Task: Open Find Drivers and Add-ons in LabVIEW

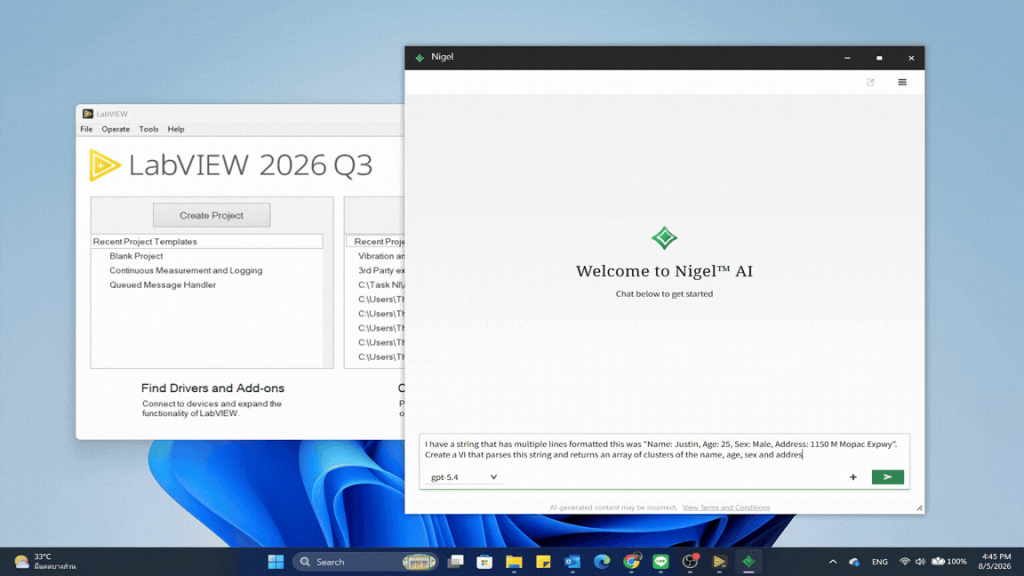Action: (x=212, y=388)
